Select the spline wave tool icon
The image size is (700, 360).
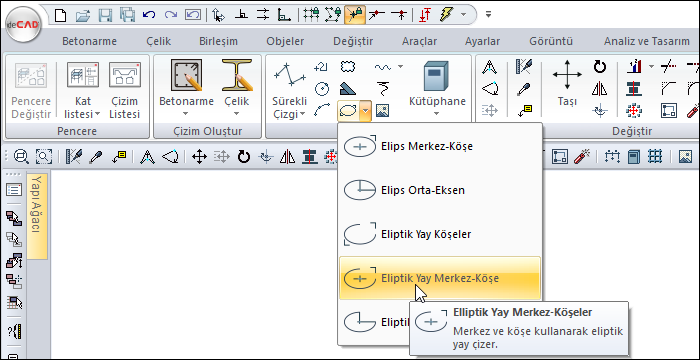tap(383, 67)
